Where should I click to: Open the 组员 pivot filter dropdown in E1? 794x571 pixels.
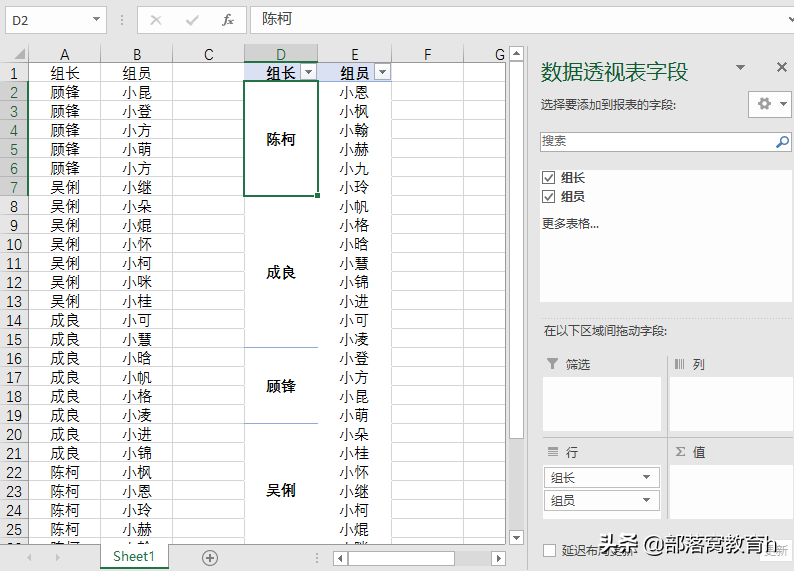click(383, 72)
